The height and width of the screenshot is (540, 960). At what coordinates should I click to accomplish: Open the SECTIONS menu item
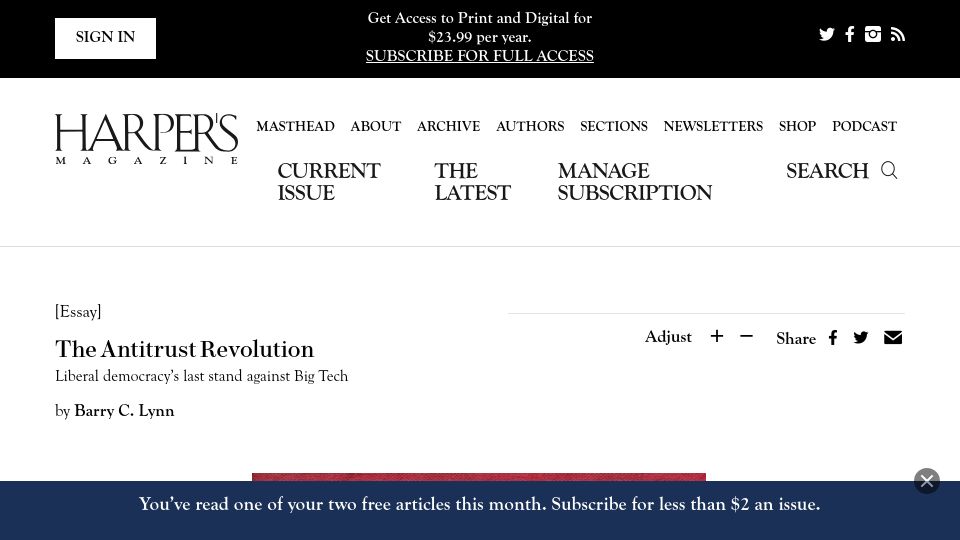click(x=613, y=126)
